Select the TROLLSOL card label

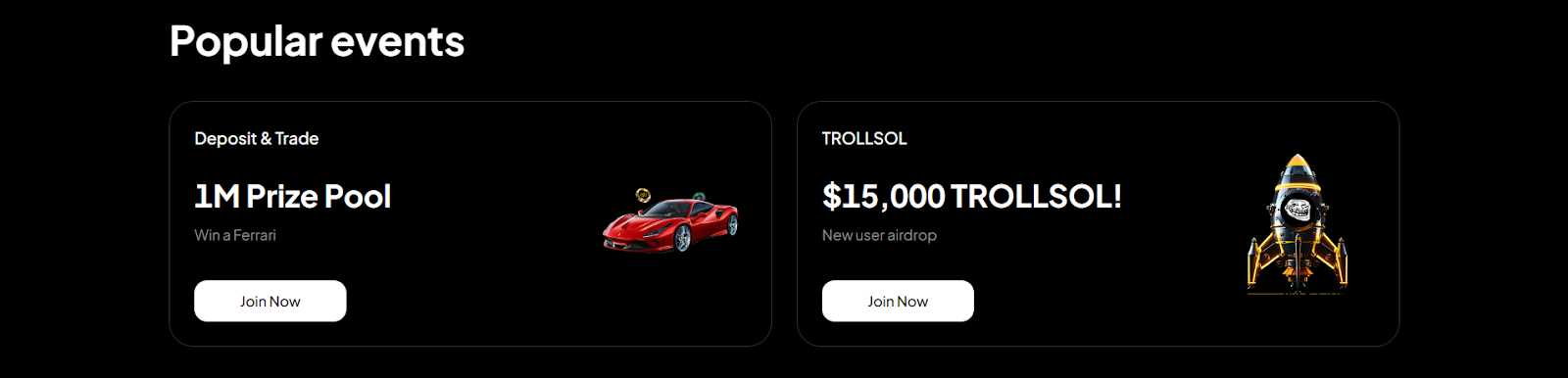pyautogui.click(x=864, y=138)
